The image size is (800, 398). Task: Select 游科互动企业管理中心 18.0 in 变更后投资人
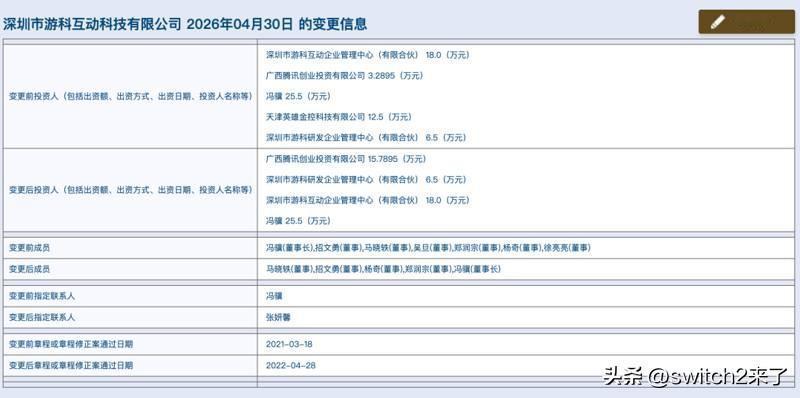(x=367, y=200)
